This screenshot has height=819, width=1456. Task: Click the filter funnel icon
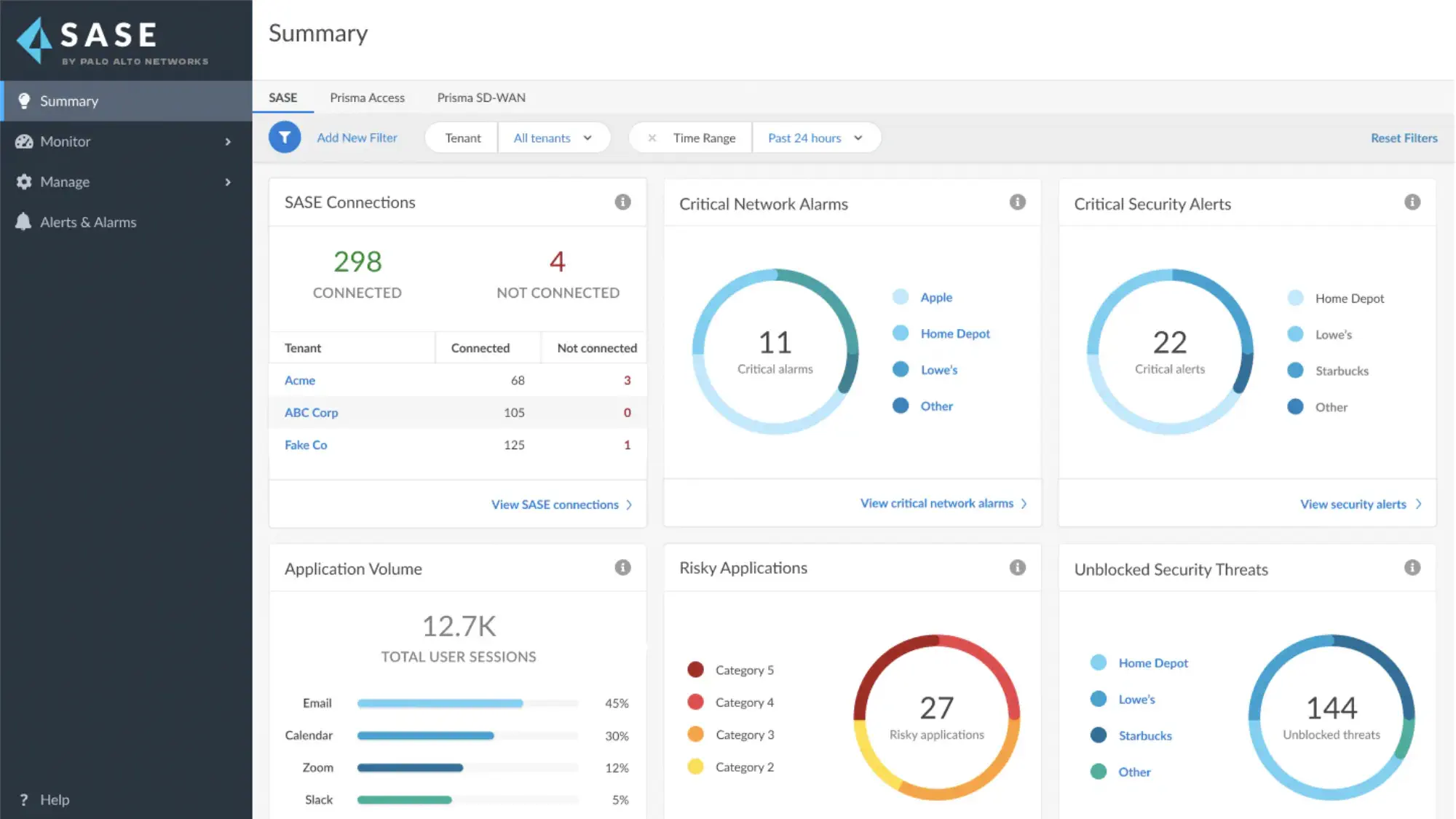[x=285, y=137]
